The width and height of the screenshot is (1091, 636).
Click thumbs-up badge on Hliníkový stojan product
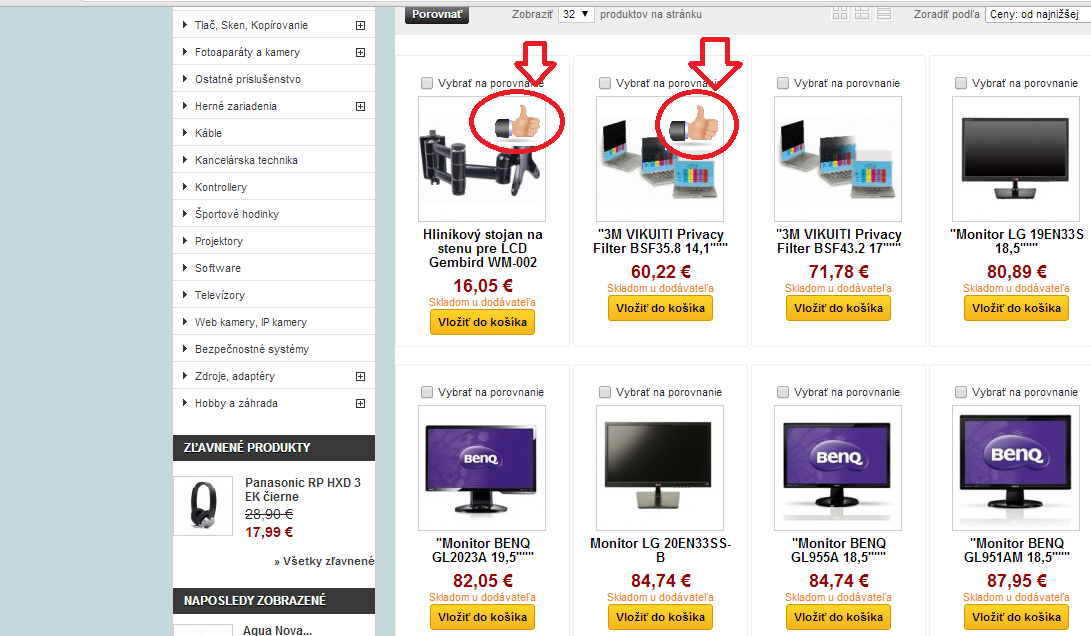pos(518,125)
